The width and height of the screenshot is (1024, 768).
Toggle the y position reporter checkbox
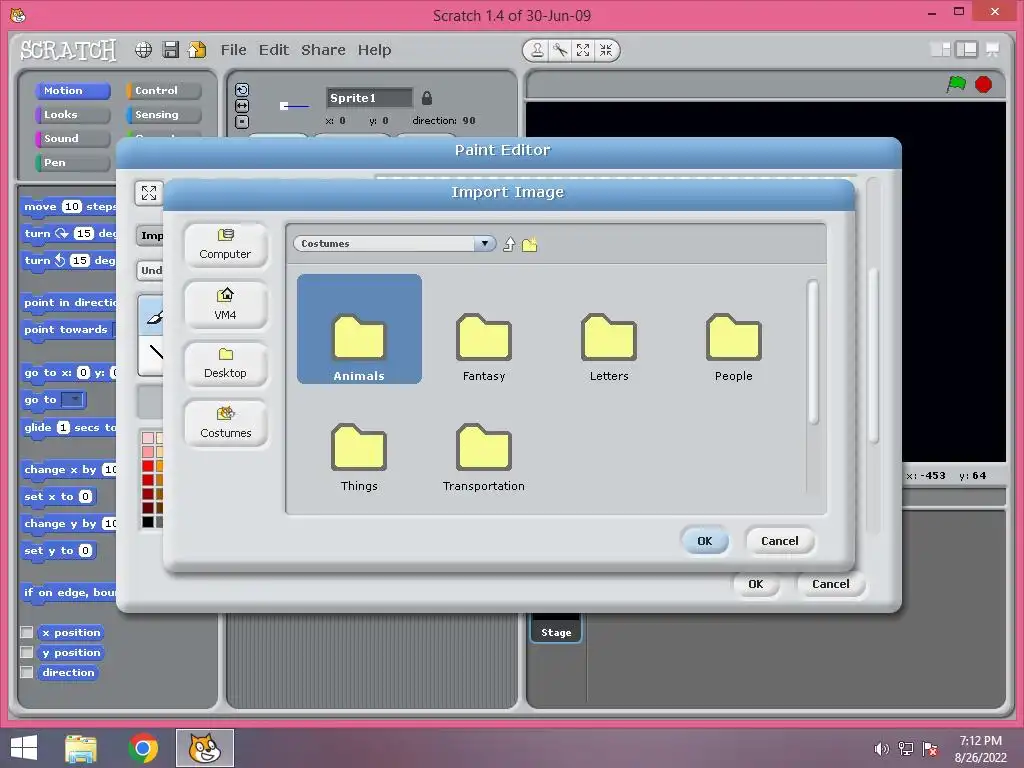click(27, 652)
